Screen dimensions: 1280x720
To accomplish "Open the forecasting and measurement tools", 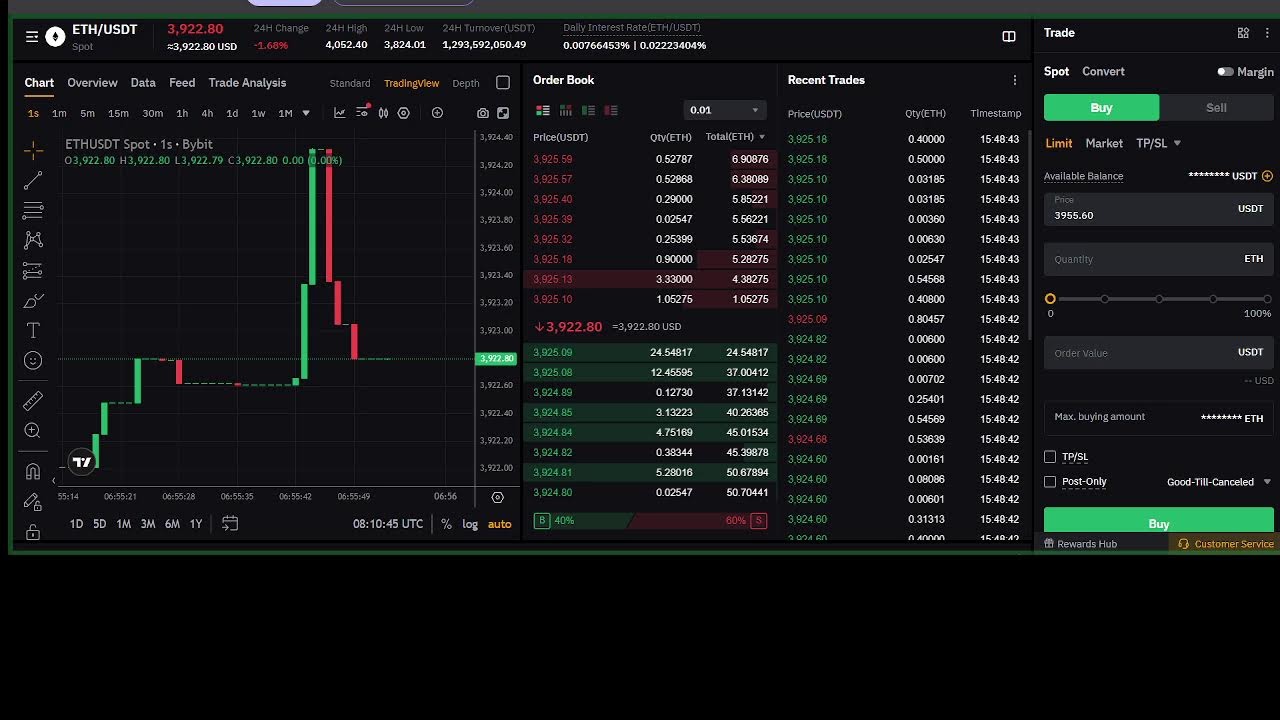I will tap(33, 271).
